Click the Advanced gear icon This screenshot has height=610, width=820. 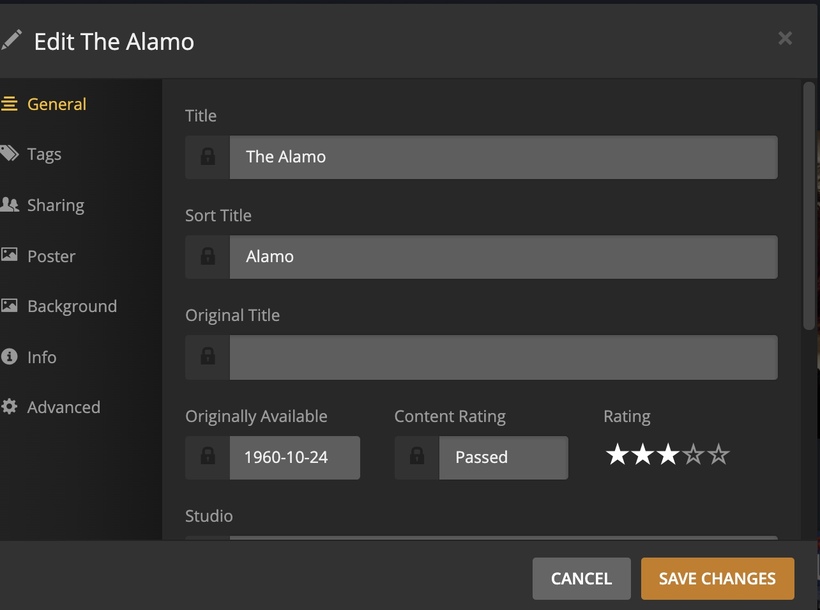tap(10, 407)
